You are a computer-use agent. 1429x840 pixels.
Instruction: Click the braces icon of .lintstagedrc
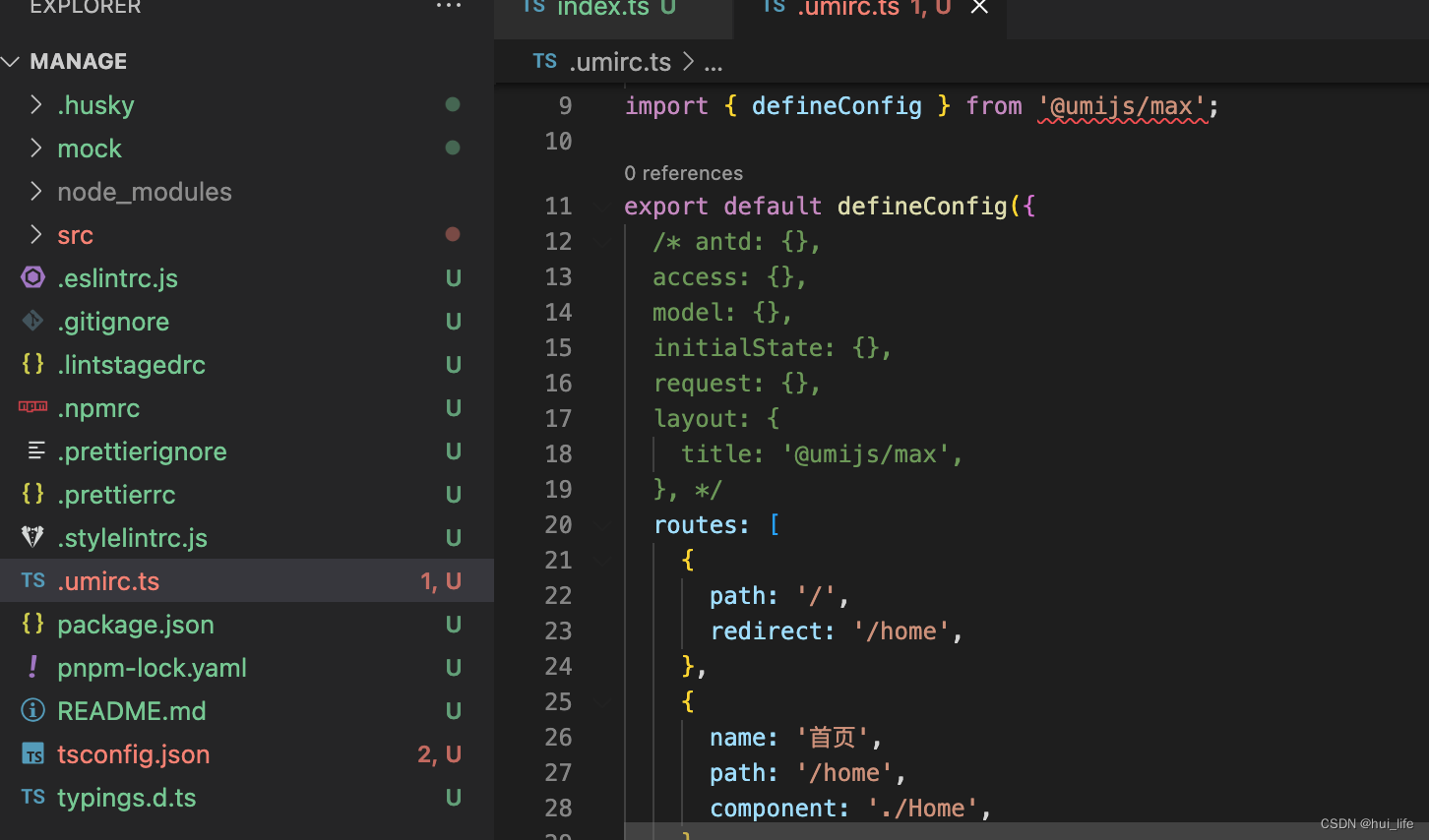(x=32, y=364)
